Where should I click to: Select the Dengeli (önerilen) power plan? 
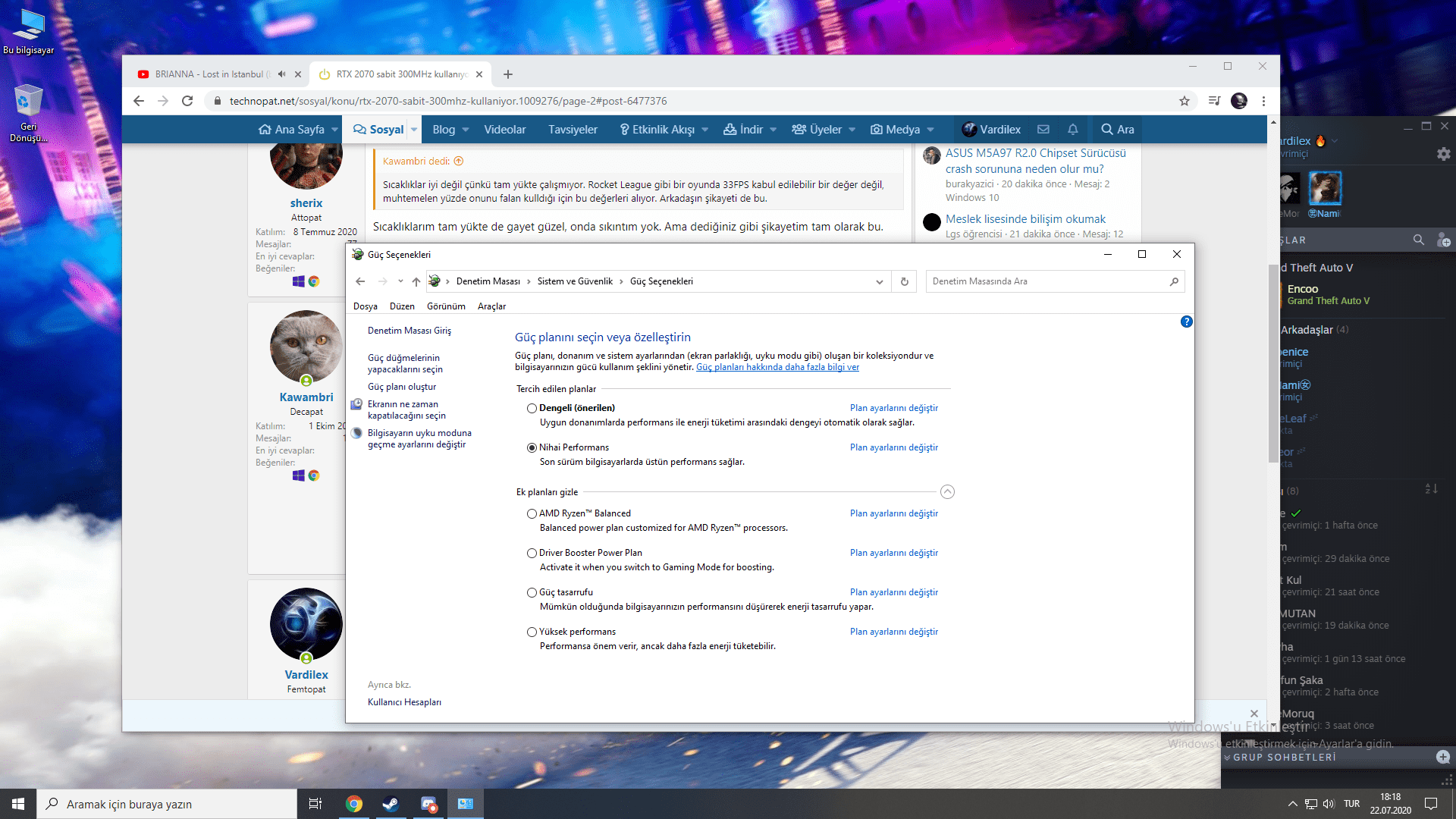click(532, 408)
